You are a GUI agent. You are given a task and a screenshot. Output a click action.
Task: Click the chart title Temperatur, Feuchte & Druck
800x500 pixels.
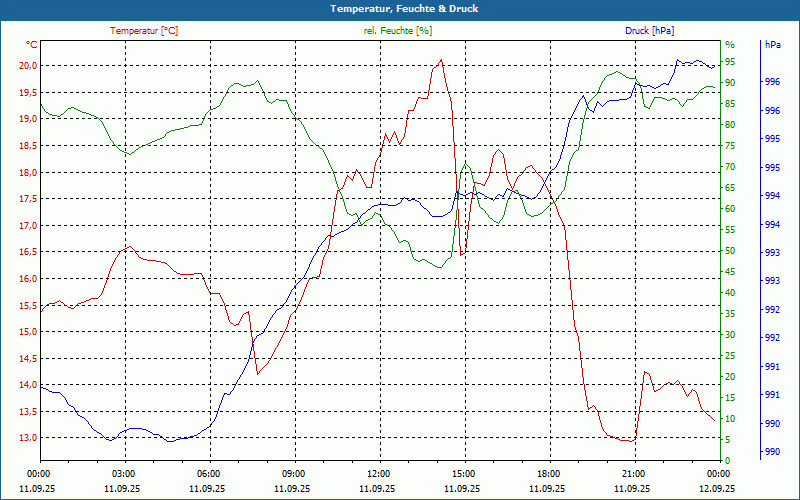(x=404, y=9)
